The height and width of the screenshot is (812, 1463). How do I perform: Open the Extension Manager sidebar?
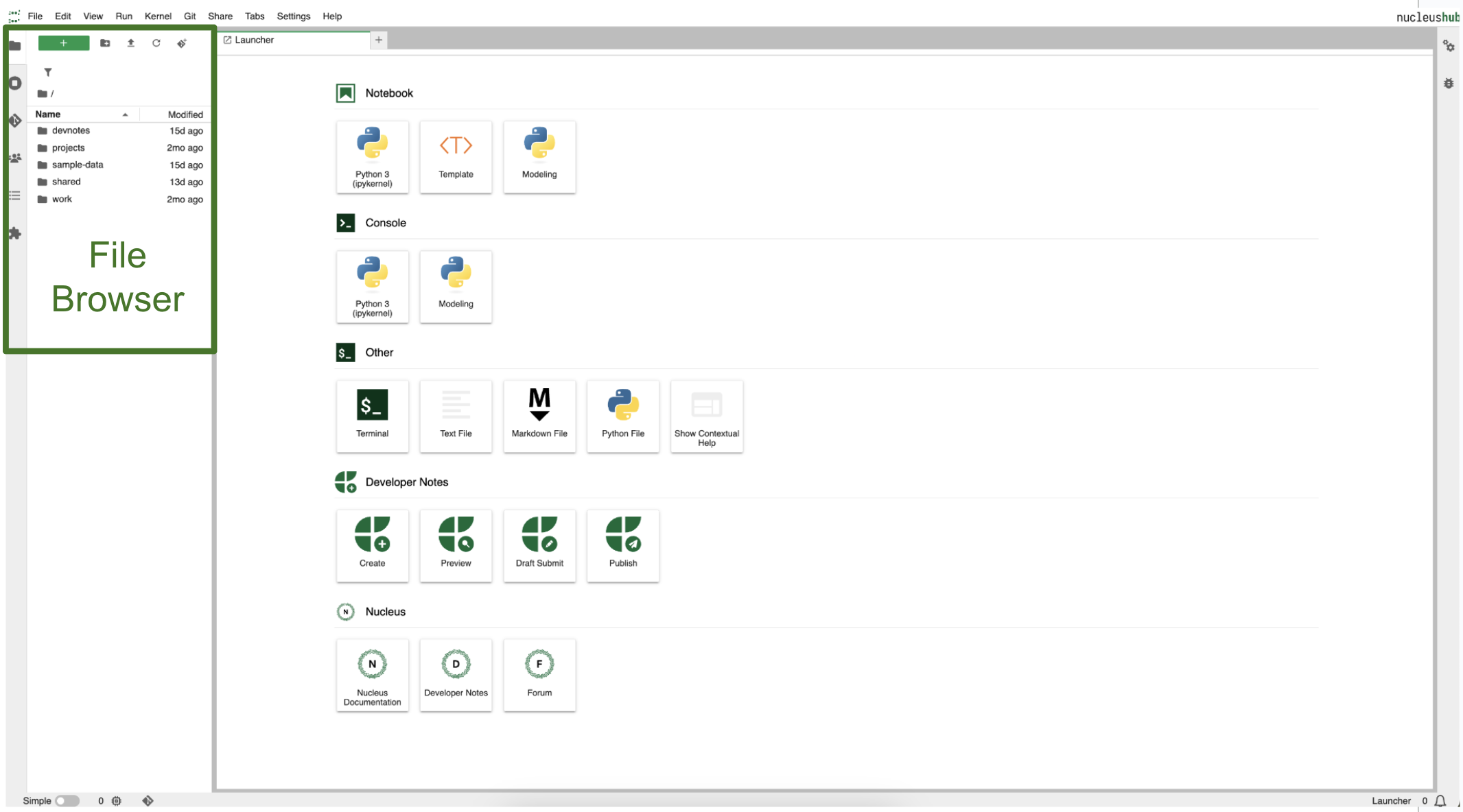[15, 233]
